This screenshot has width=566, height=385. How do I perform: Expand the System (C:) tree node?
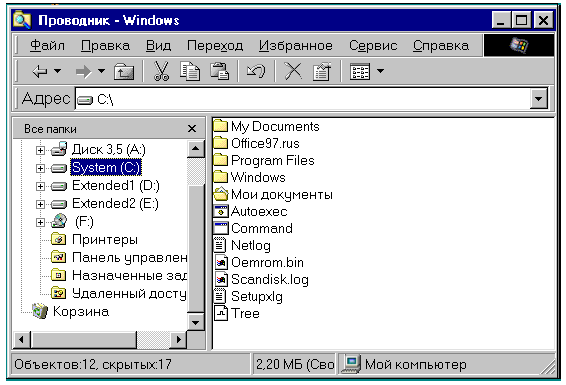[x=40, y=168]
